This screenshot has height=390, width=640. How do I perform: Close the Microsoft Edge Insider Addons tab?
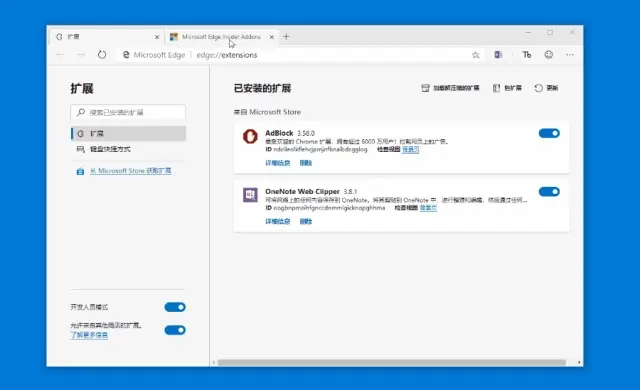click(272, 37)
